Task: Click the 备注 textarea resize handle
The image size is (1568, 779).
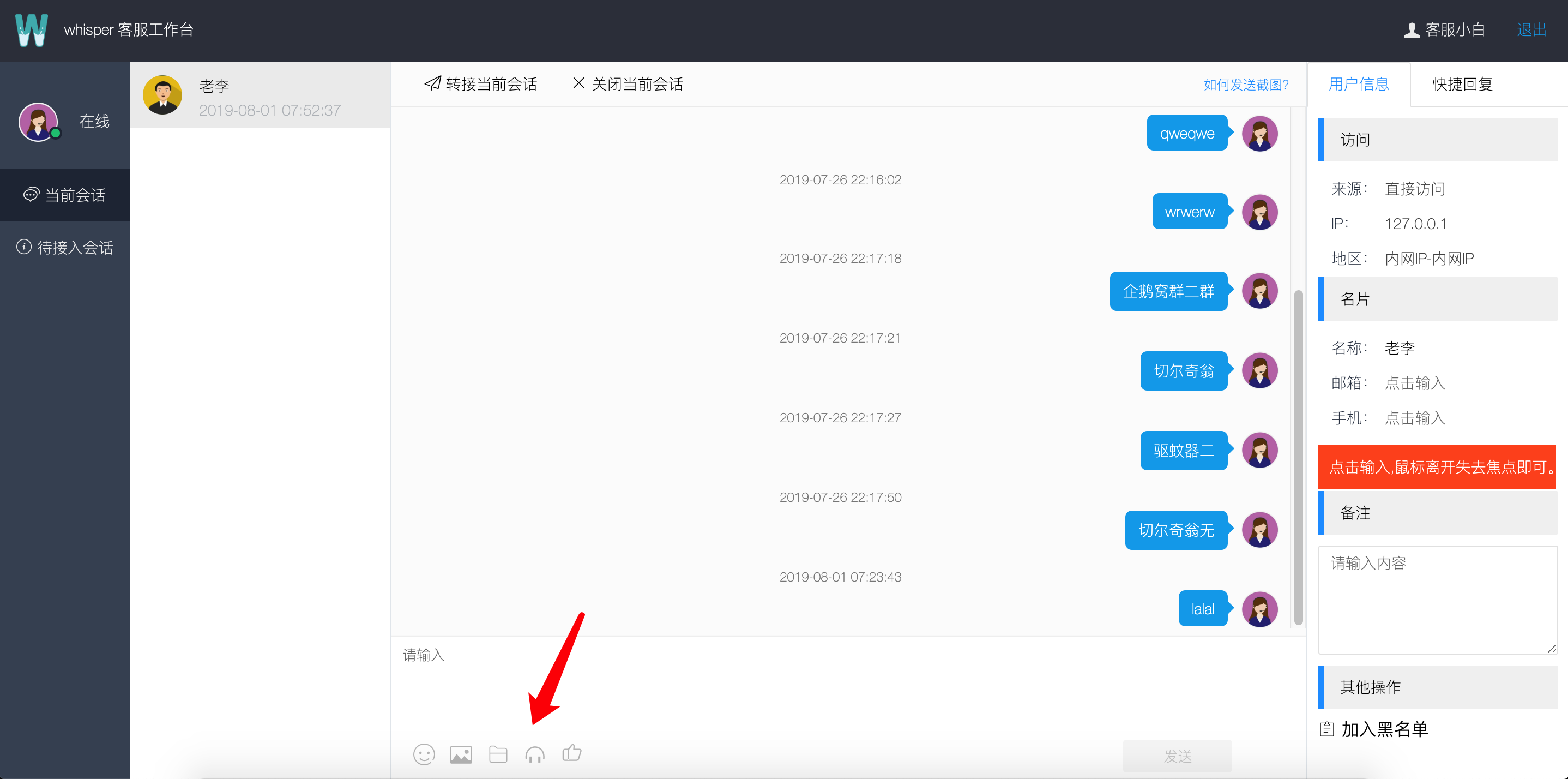Action: click(x=1552, y=649)
